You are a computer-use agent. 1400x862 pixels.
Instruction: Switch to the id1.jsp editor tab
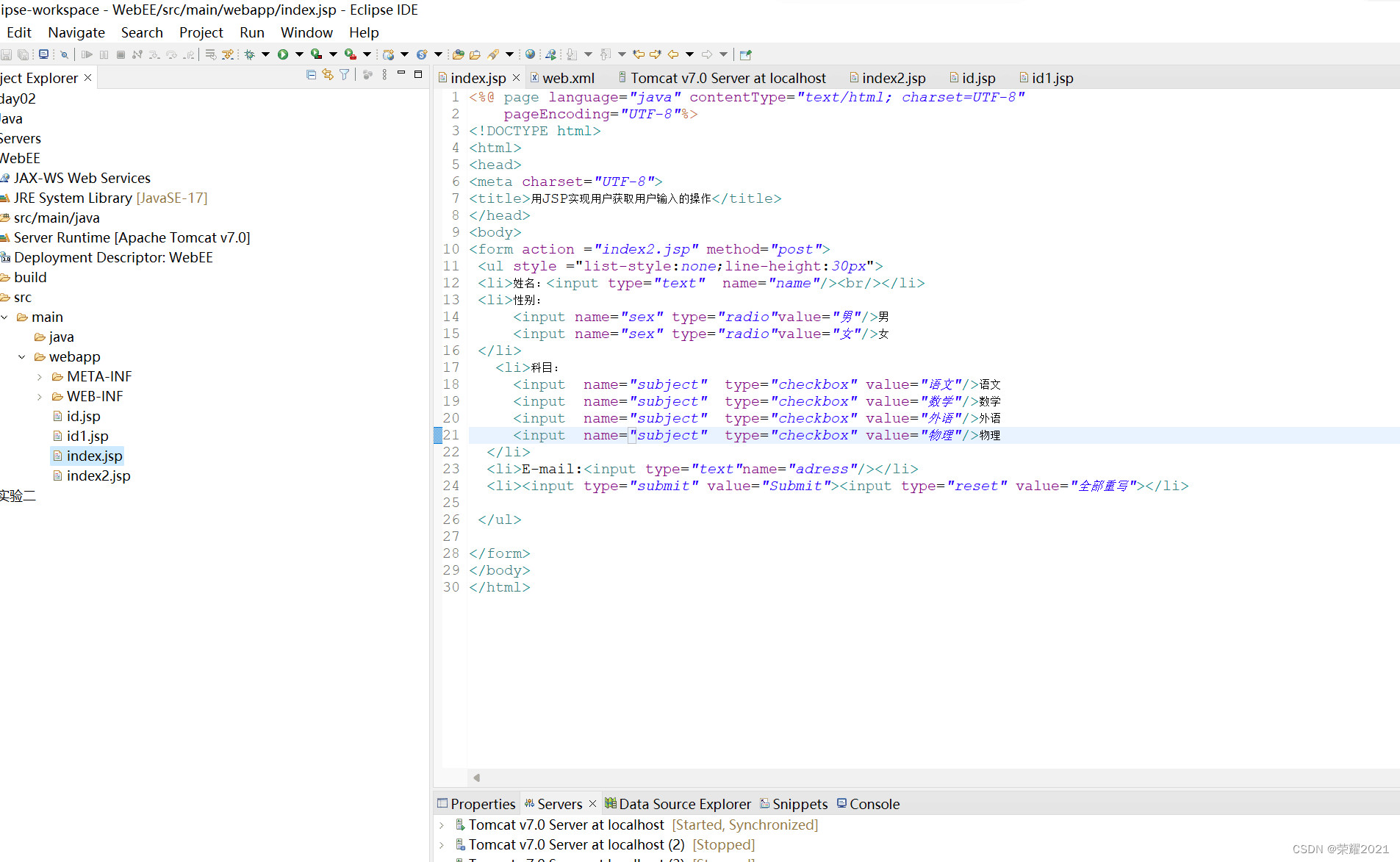(x=1047, y=78)
